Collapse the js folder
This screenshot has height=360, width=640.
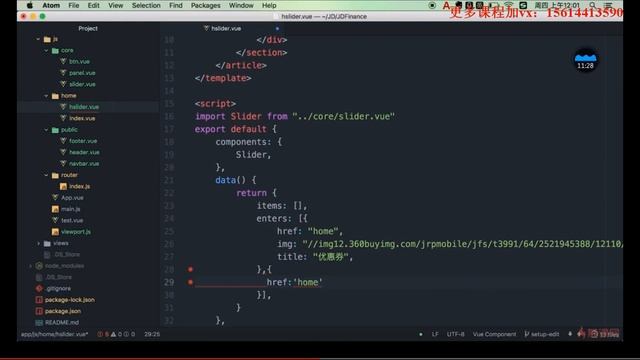click(x=38, y=39)
